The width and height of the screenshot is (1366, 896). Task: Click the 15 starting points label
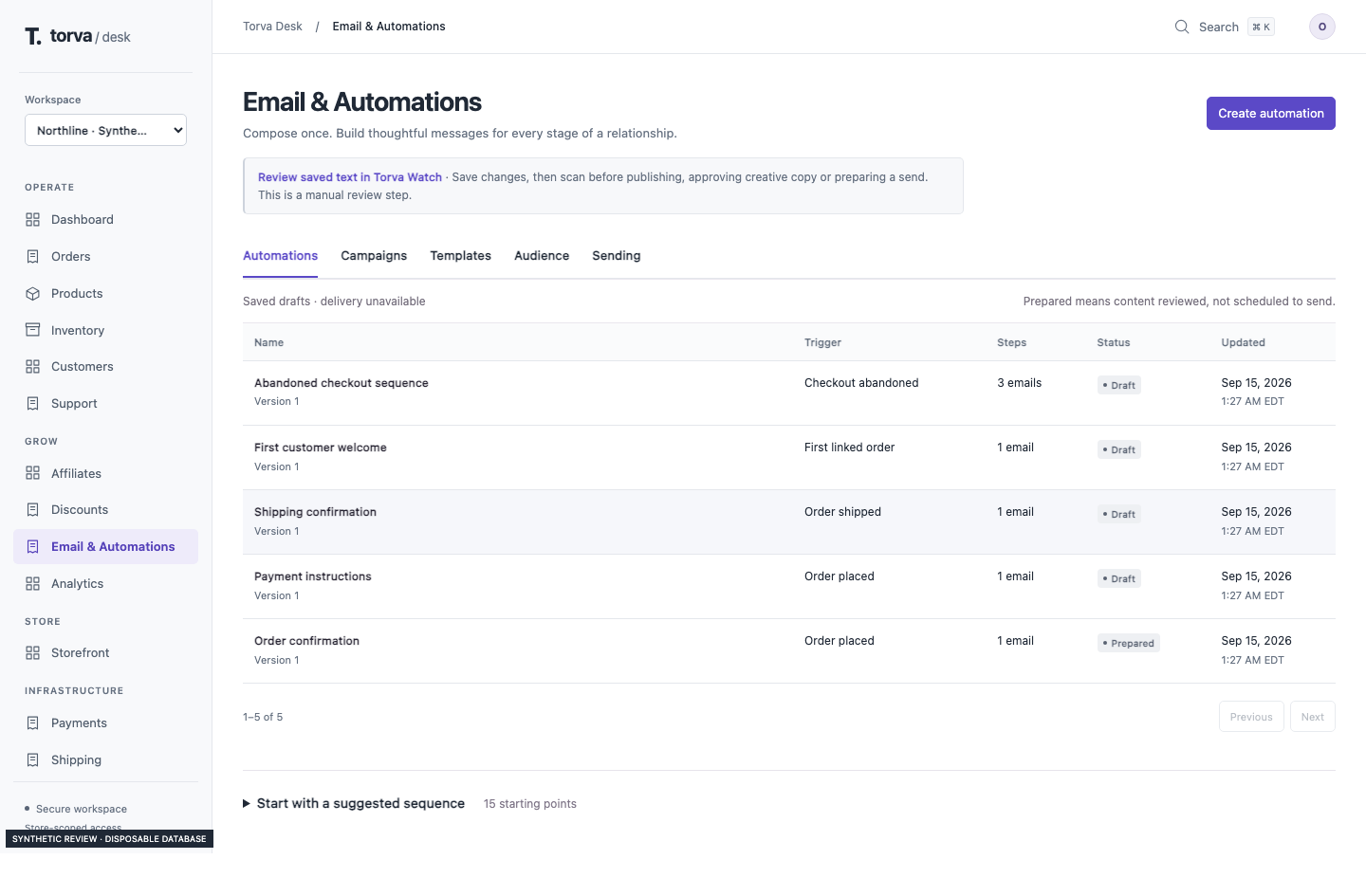tap(530, 804)
